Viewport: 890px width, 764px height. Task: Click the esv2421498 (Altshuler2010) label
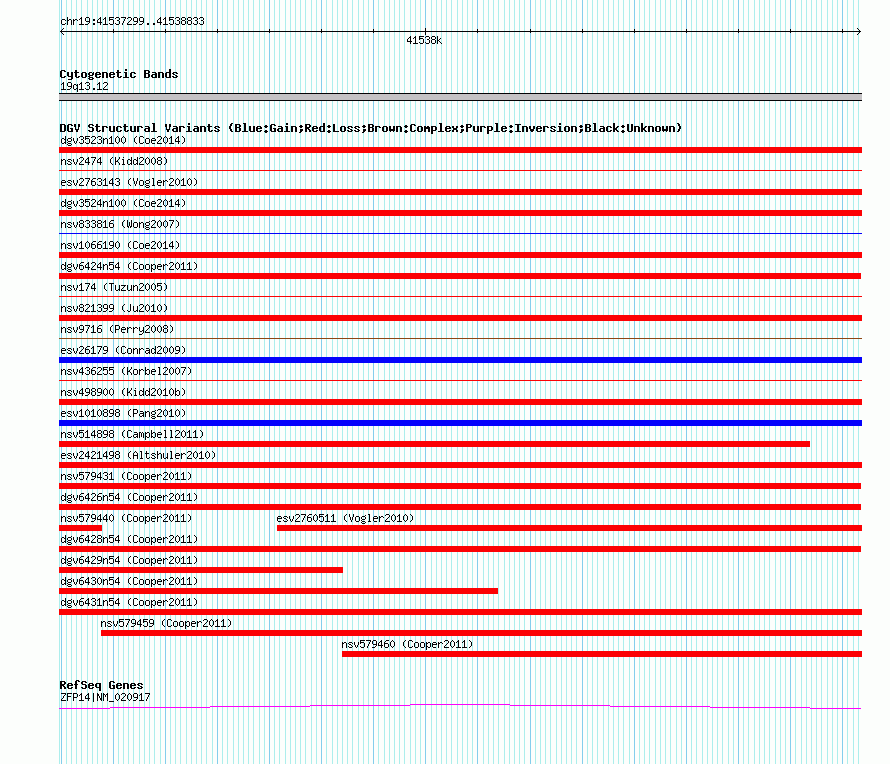[x=138, y=455]
